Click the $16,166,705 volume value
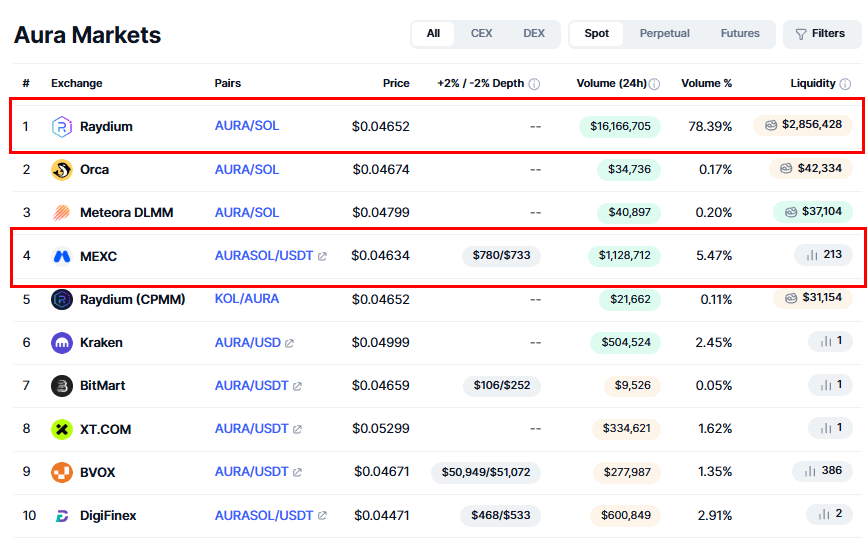868x556 pixels. (x=620, y=126)
